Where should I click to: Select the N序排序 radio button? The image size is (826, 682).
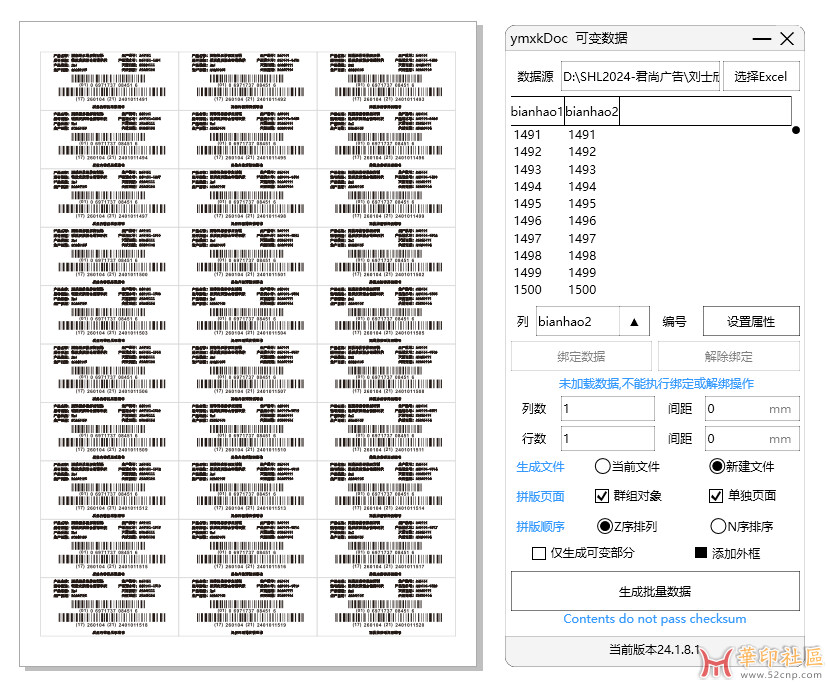tap(718, 526)
